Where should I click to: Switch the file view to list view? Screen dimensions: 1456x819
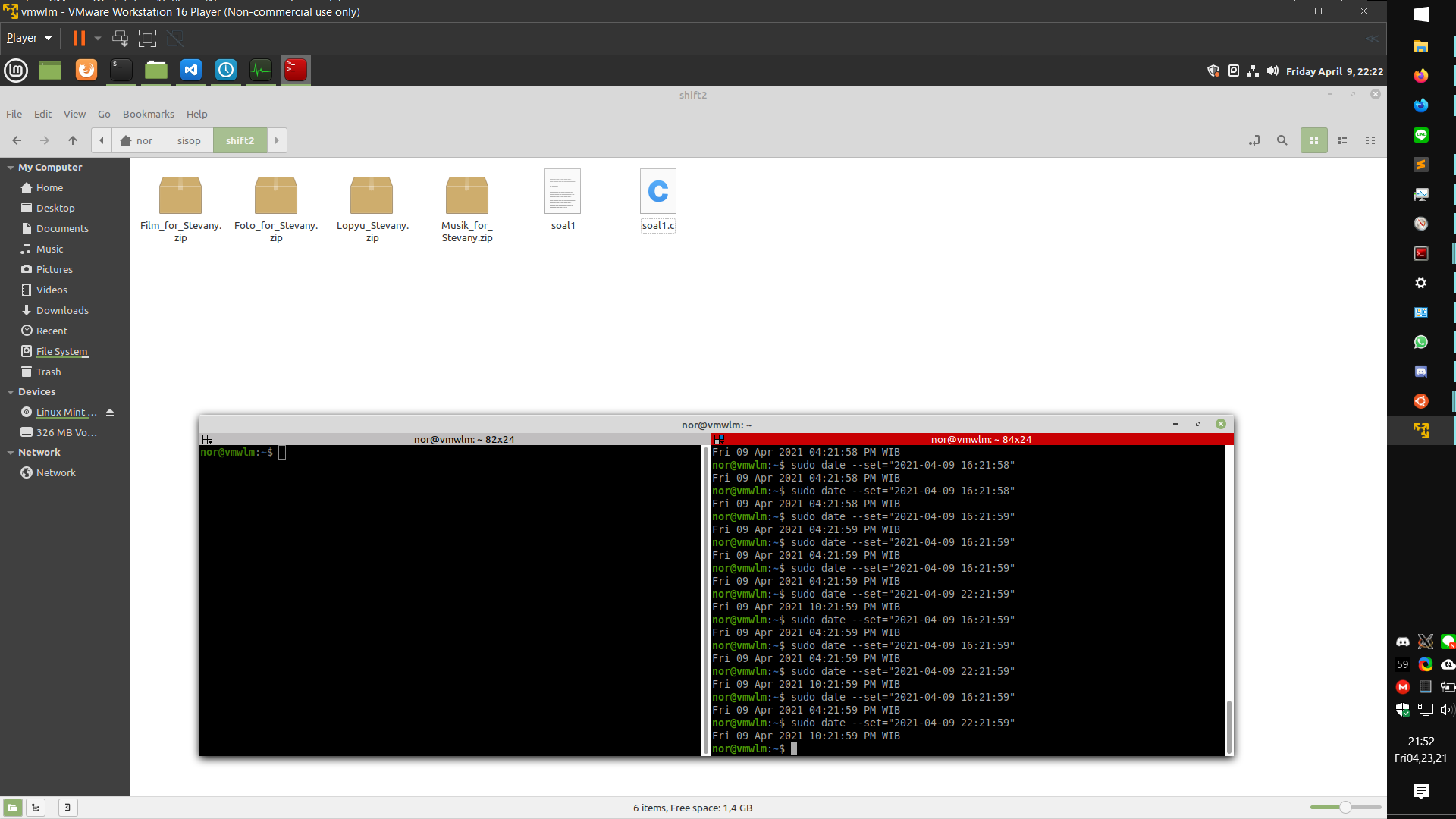coord(1342,140)
